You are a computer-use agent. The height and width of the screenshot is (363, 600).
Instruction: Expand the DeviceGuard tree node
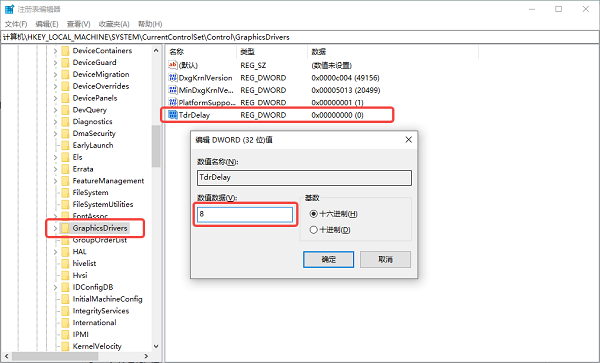pos(55,63)
